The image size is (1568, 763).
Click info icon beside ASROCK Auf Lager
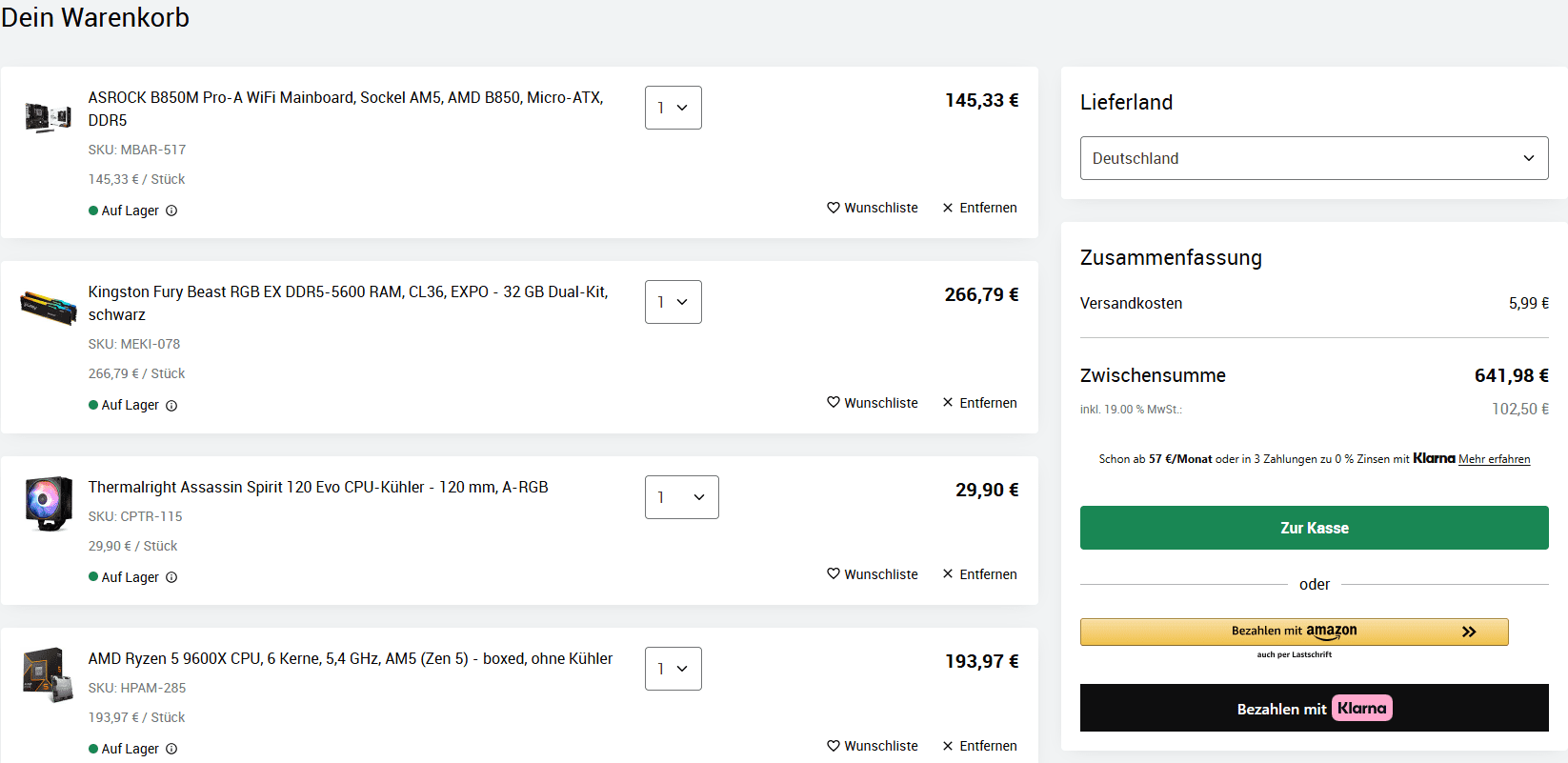coord(171,211)
